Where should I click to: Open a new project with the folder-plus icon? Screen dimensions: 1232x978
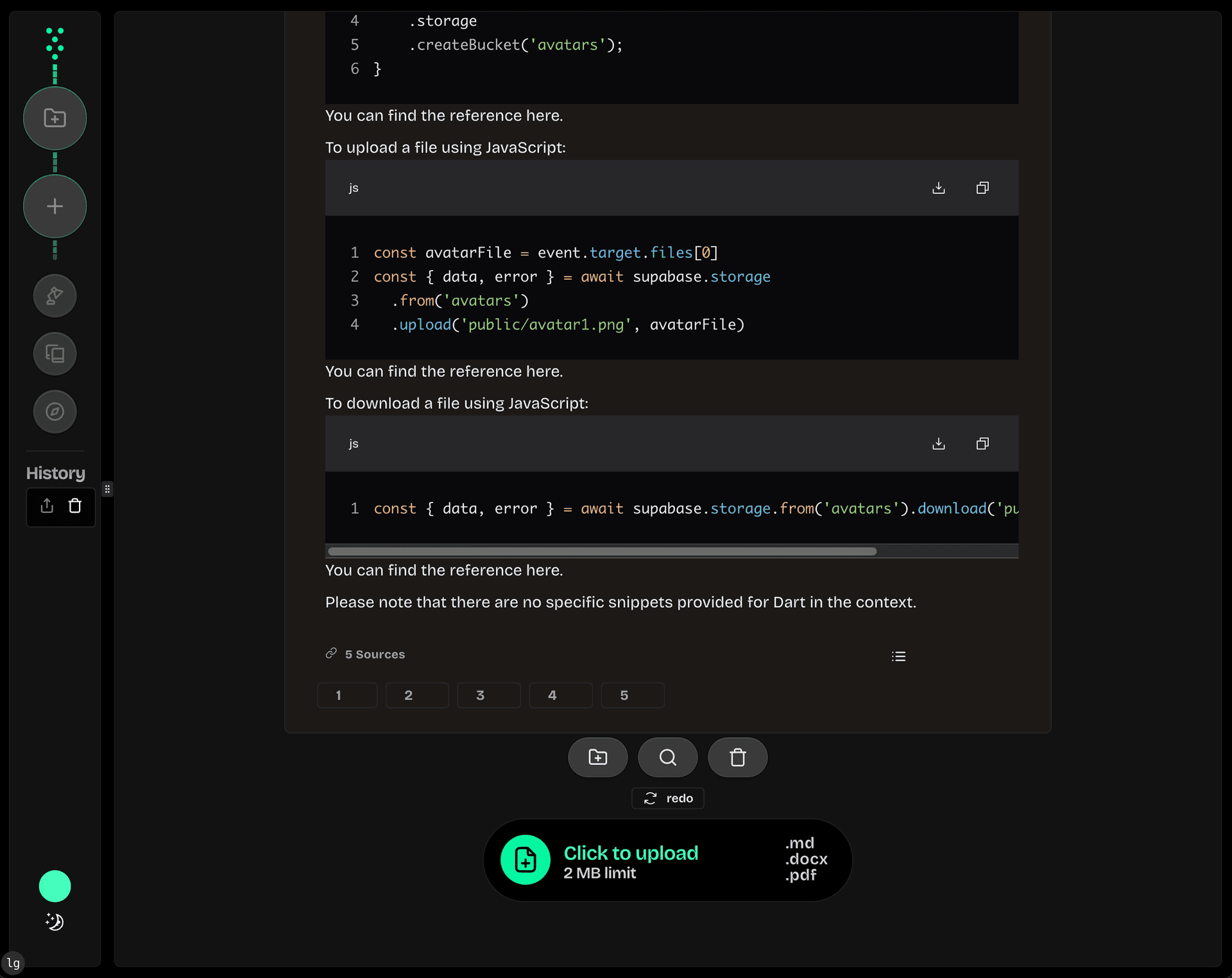[55, 118]
